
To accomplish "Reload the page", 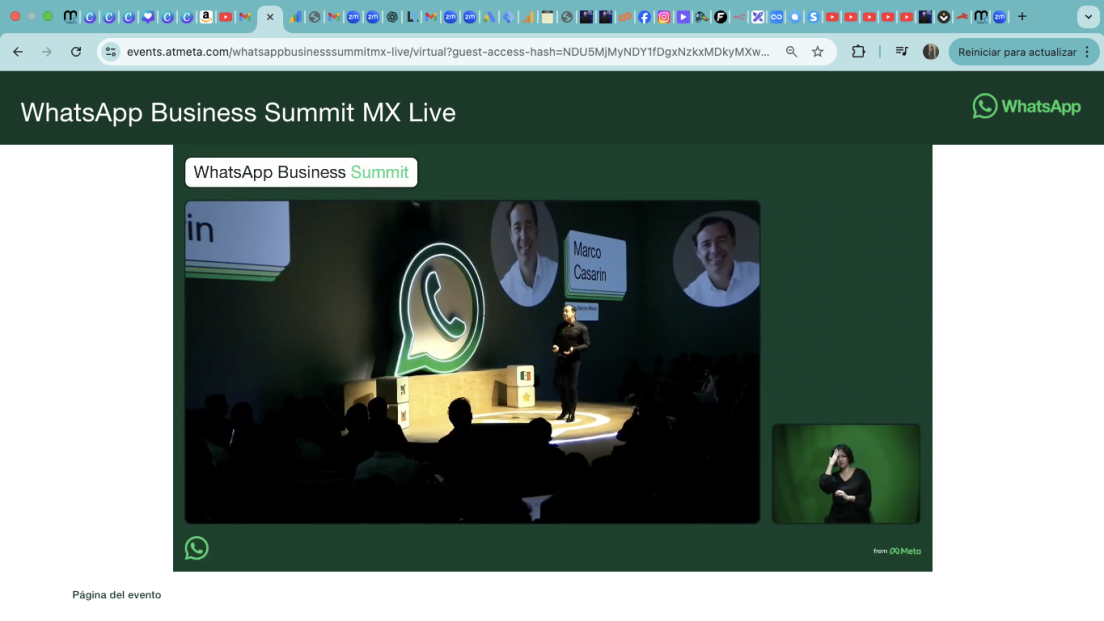I will pyautogui.click(x=76, y=52).
